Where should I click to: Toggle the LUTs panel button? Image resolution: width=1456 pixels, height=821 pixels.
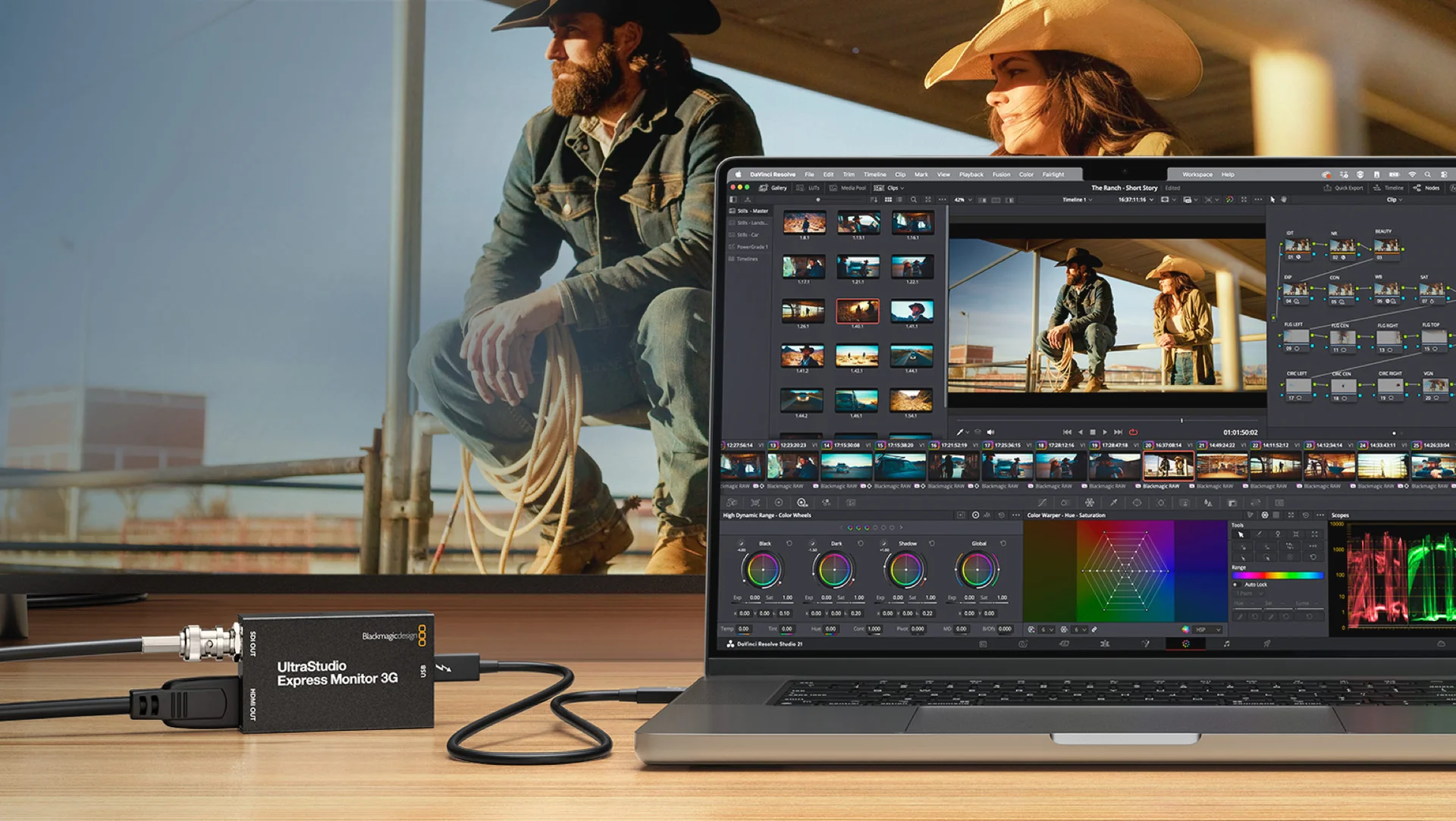tap(808, 188)
